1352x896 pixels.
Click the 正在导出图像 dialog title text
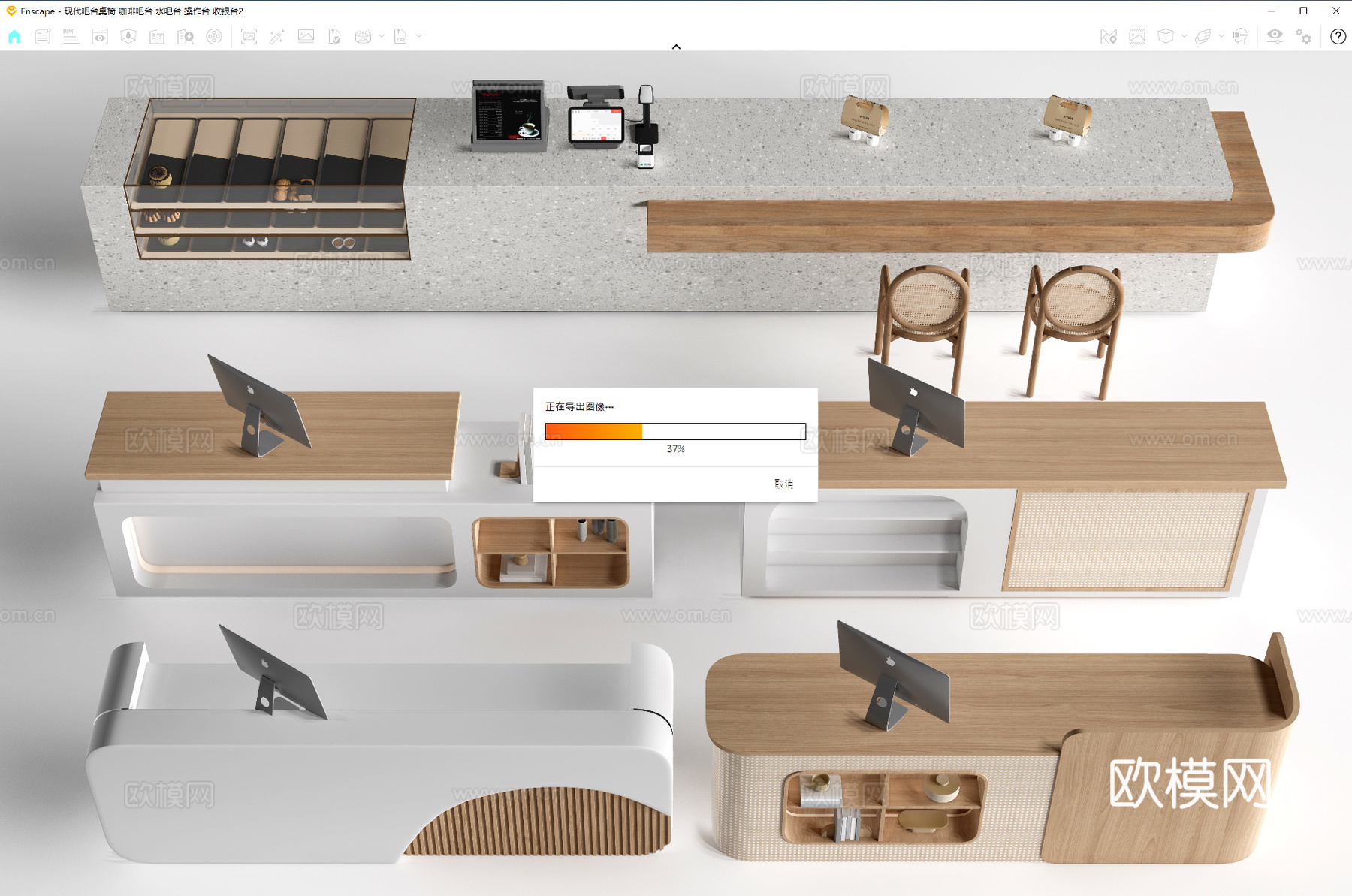pos(579,406)
